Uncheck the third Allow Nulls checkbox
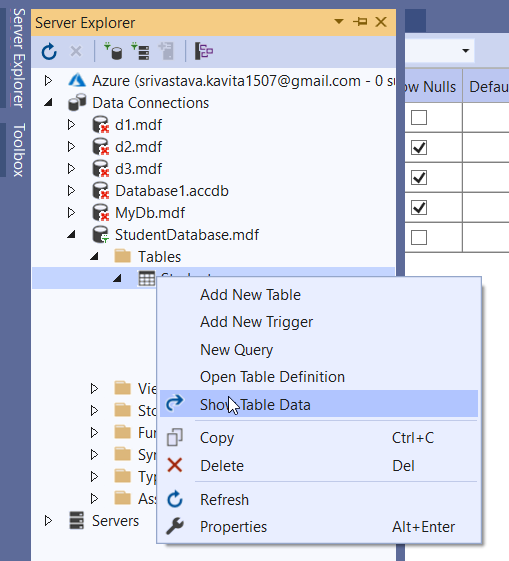Screen dimensions: 509x561 click(419, 177)
